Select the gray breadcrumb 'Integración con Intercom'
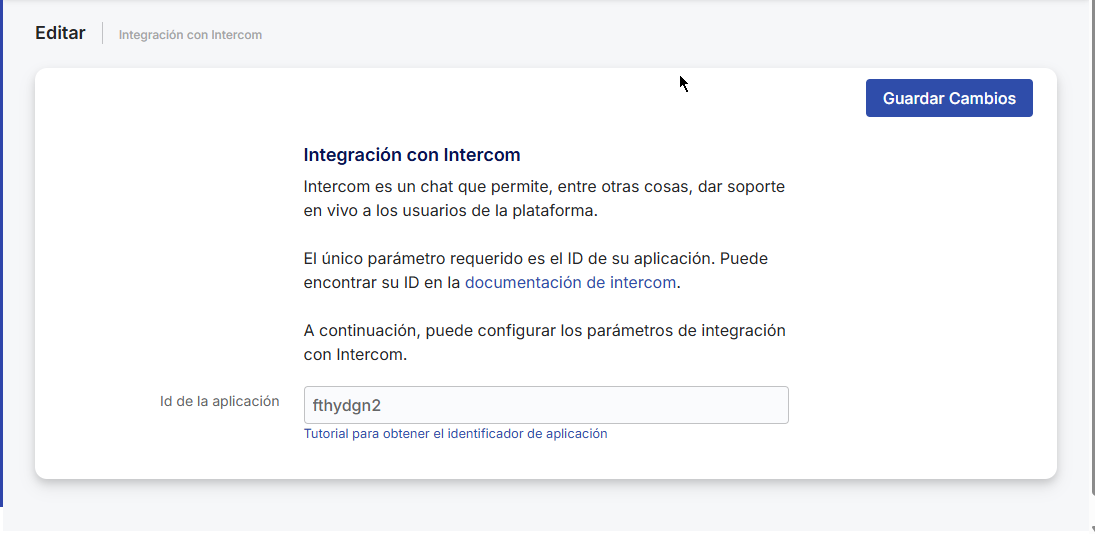The height and width of the screenshot is (534, 1095). point(190,35)
